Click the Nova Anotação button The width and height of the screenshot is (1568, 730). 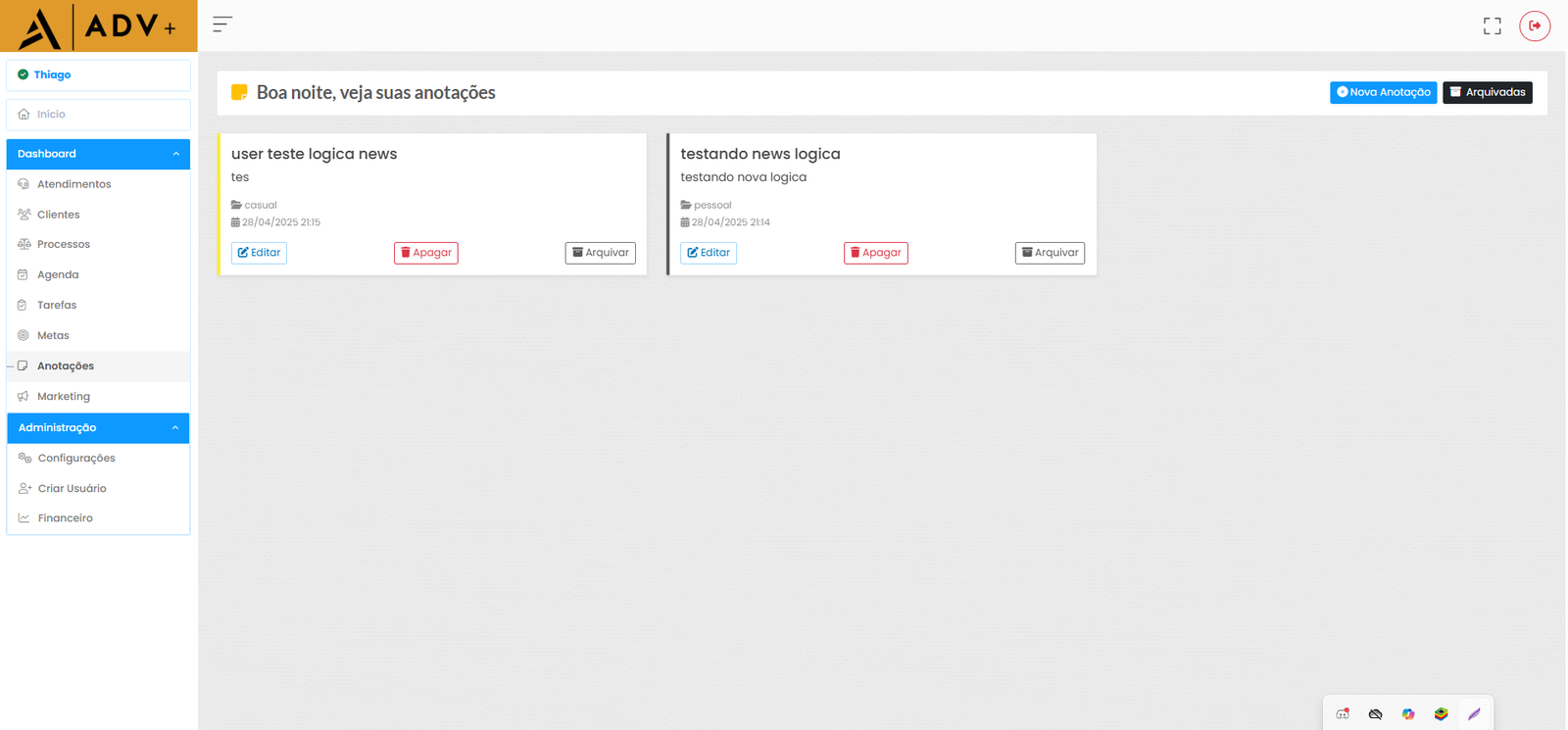pyautogui.click(x=1383, y=92)
